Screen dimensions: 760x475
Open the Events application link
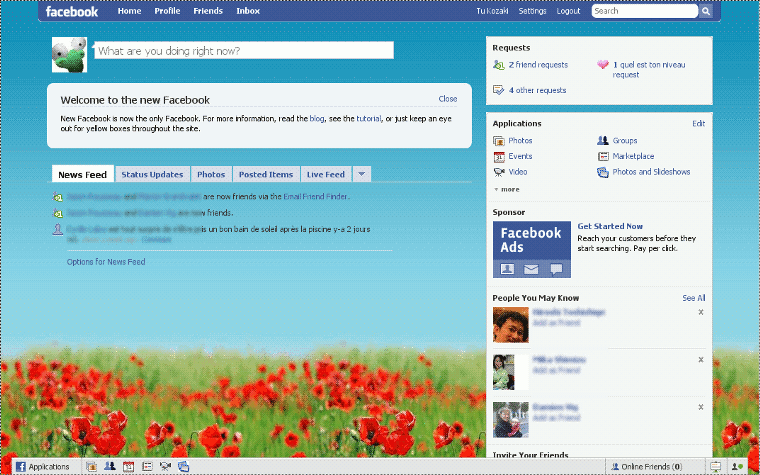520,156
